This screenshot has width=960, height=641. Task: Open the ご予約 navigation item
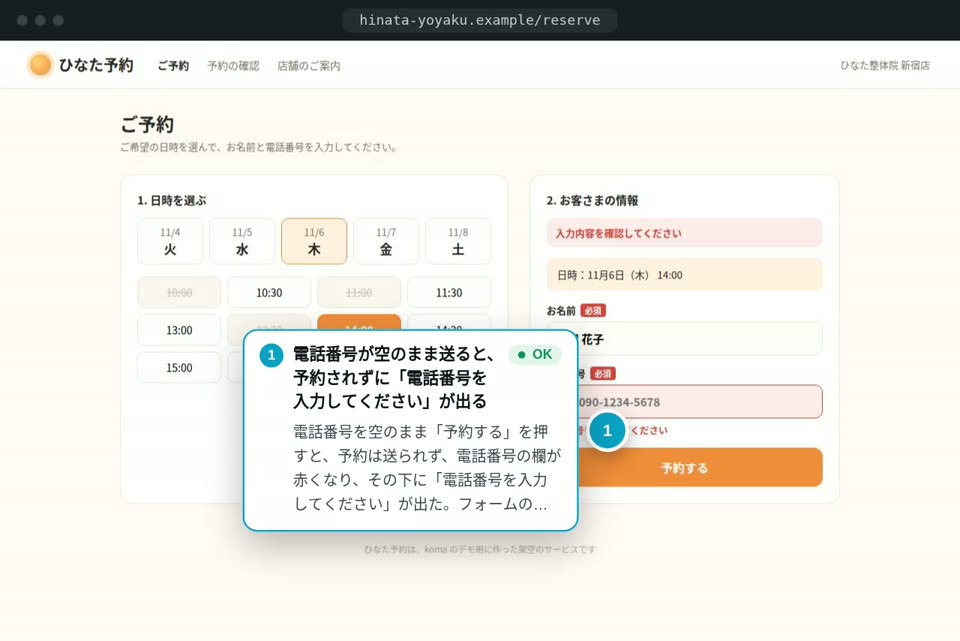tap(173, 66)
